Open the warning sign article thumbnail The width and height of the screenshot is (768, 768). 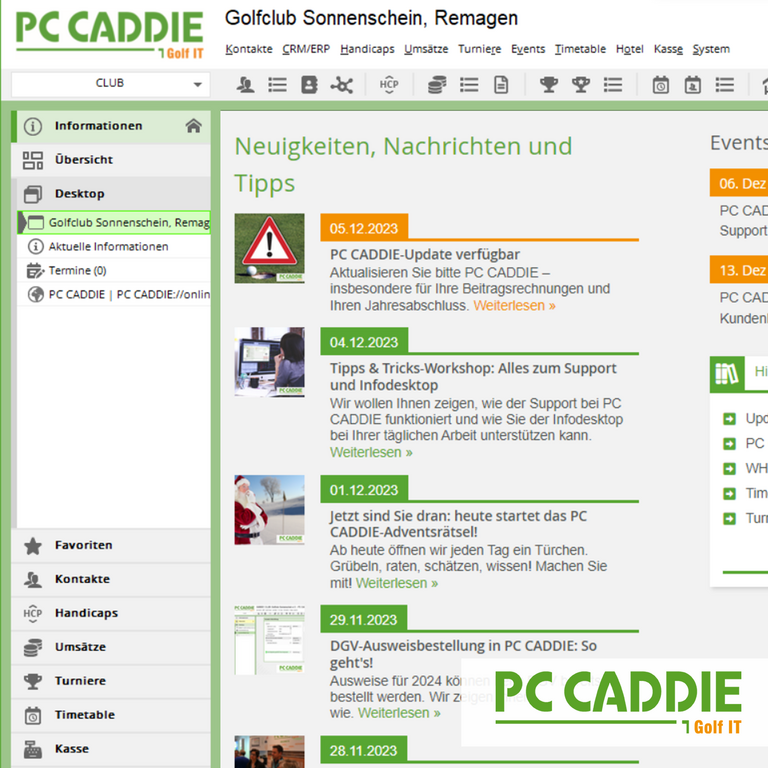click(x=269, y=248)
